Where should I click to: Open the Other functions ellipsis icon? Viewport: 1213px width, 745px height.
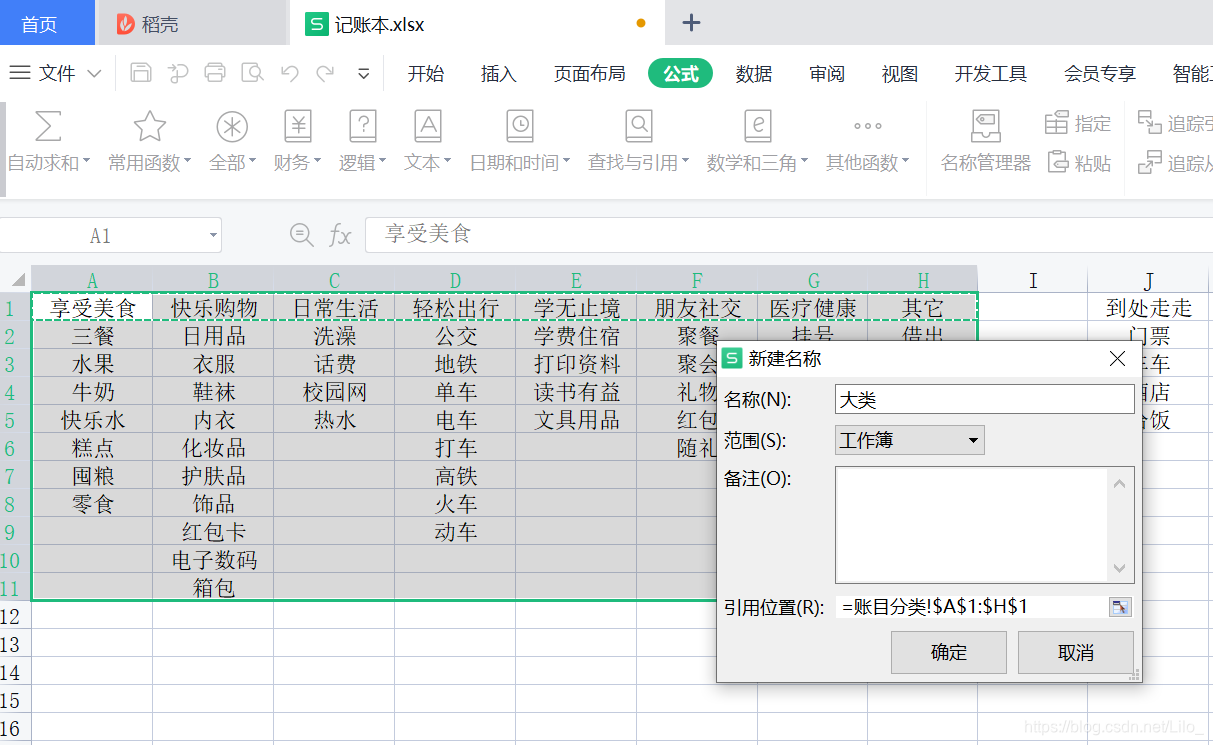[867, 126]
